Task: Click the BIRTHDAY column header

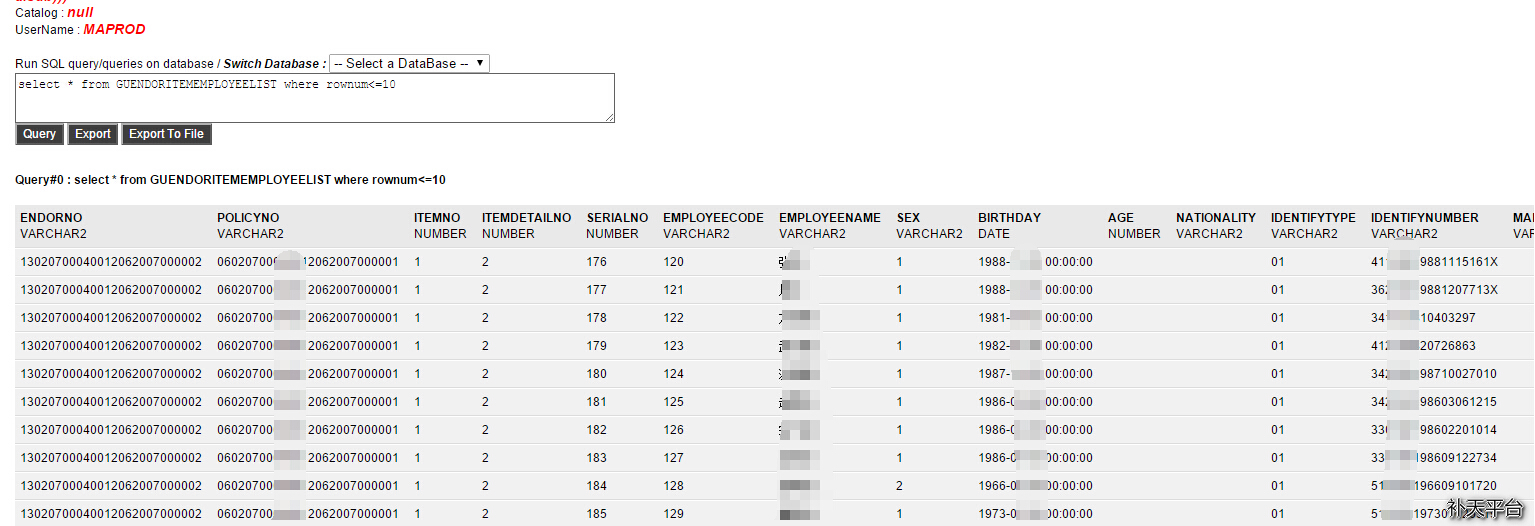Action: [1009, 218]
